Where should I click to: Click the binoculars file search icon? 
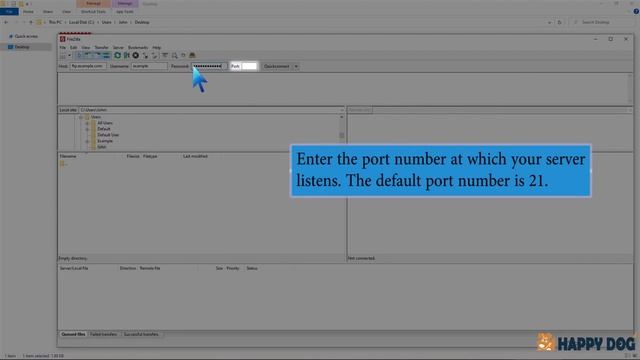[x=192, y=56]
